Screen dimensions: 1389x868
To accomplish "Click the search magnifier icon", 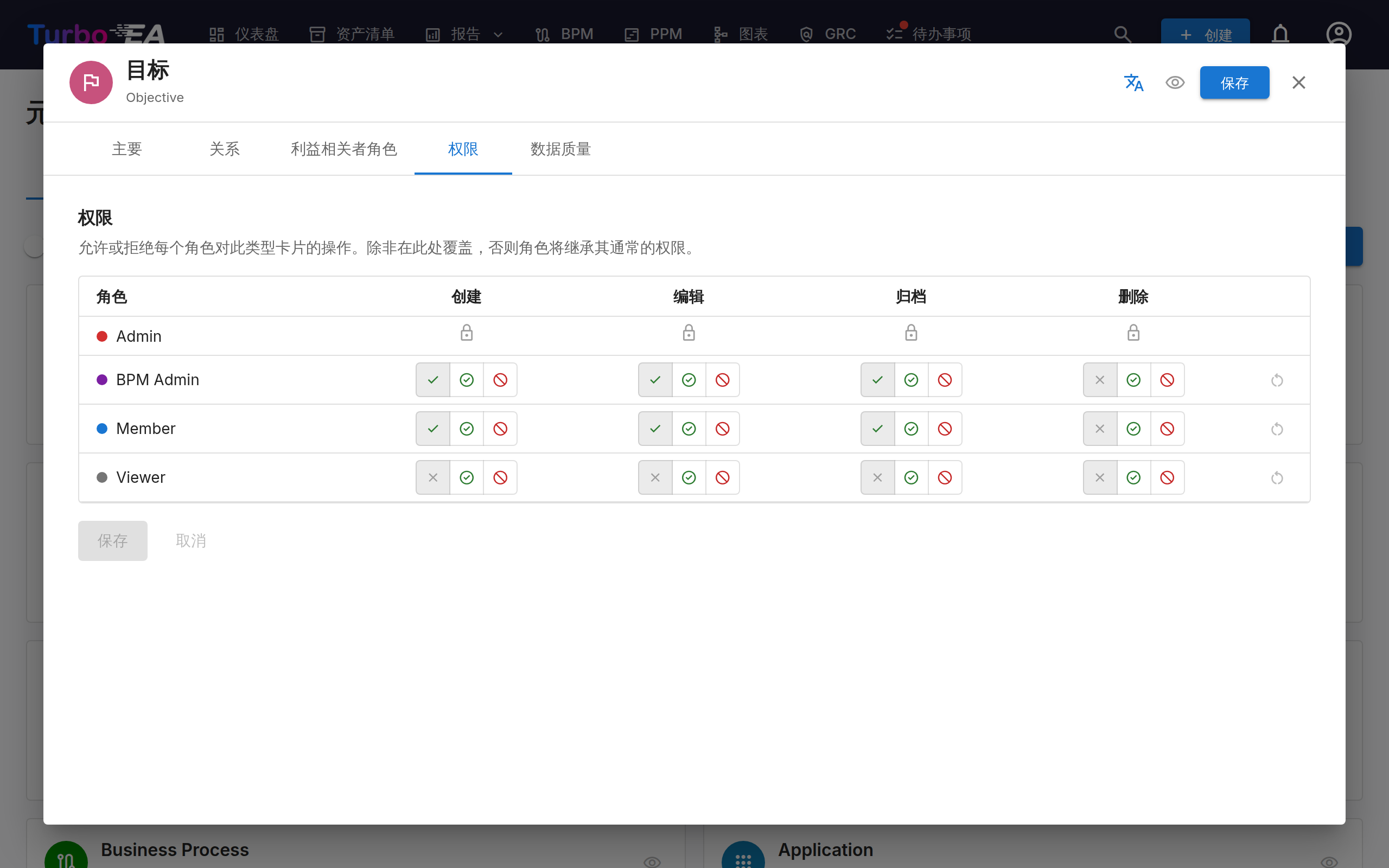I will (x=1122, y=34).
